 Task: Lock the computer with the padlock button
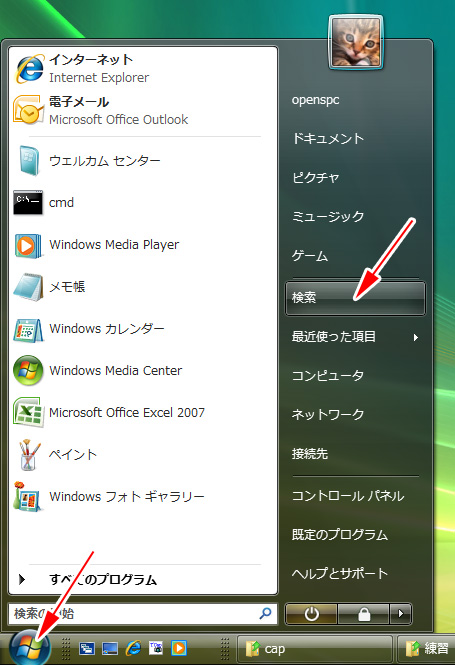pos(364,613)
